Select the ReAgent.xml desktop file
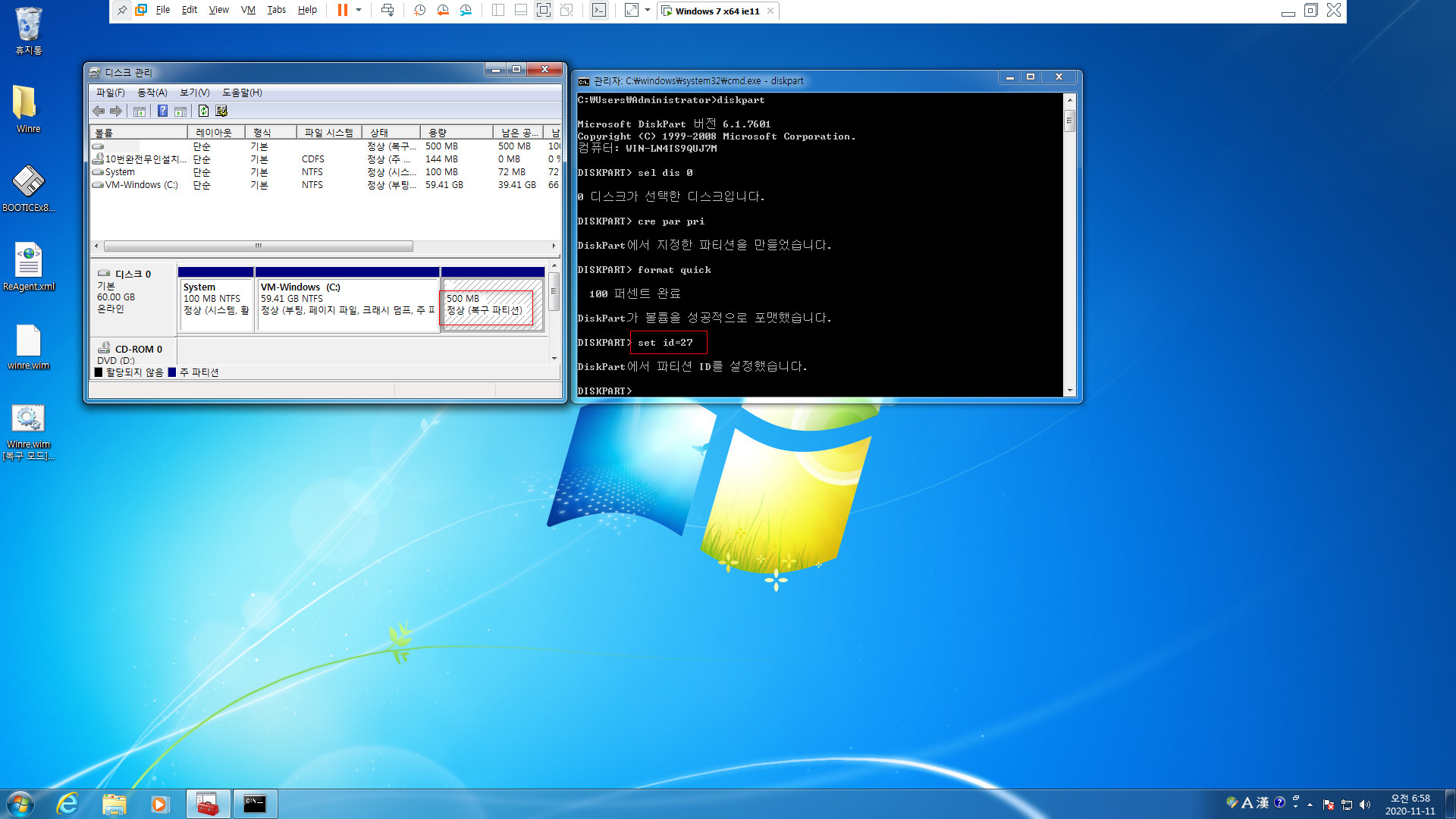The width and height of the screenshot is (1456, 819). (29, 267)
